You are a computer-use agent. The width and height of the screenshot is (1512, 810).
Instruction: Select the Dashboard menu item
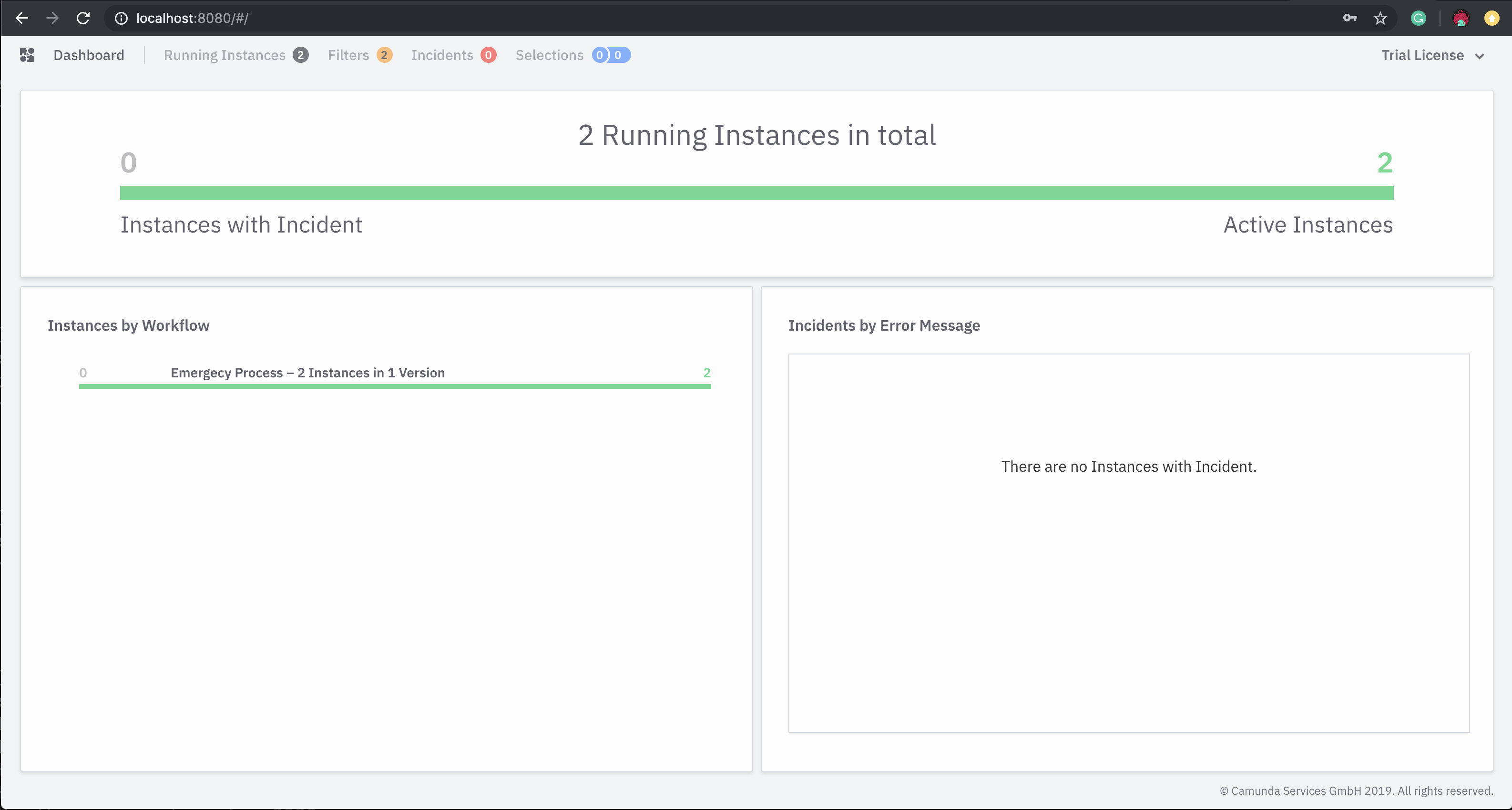[x=89, y=55]
